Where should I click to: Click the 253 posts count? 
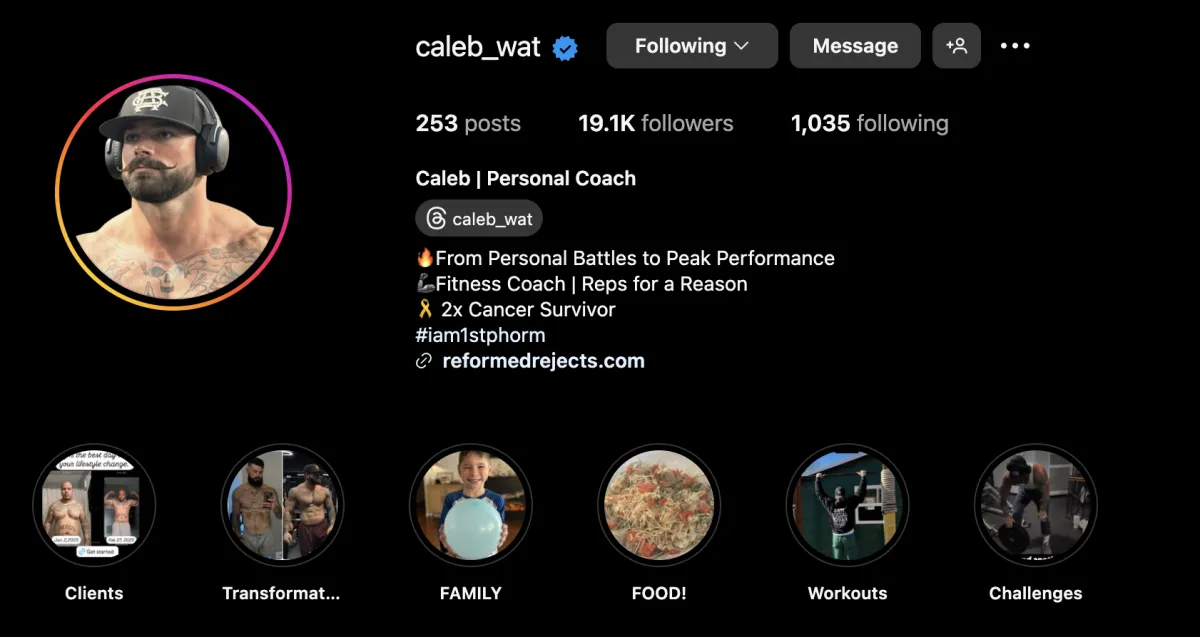(x=468, y=124)
